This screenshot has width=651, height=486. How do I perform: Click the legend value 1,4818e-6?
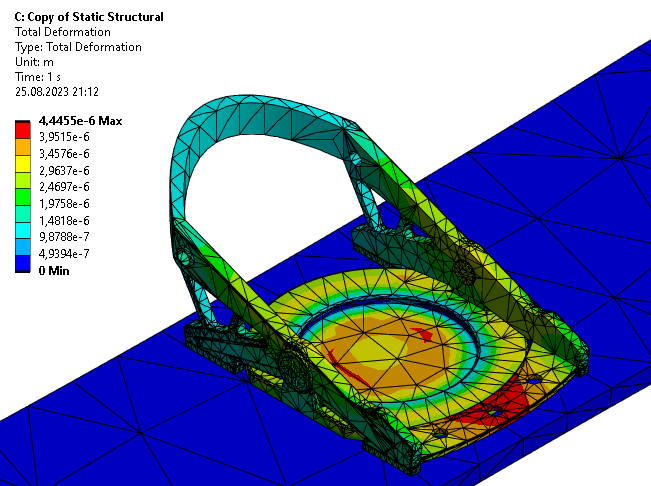click(64, 220)
